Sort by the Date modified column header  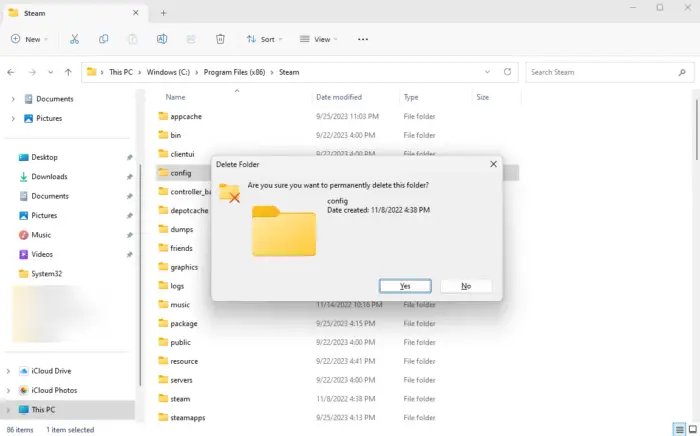tap(339, 97)
